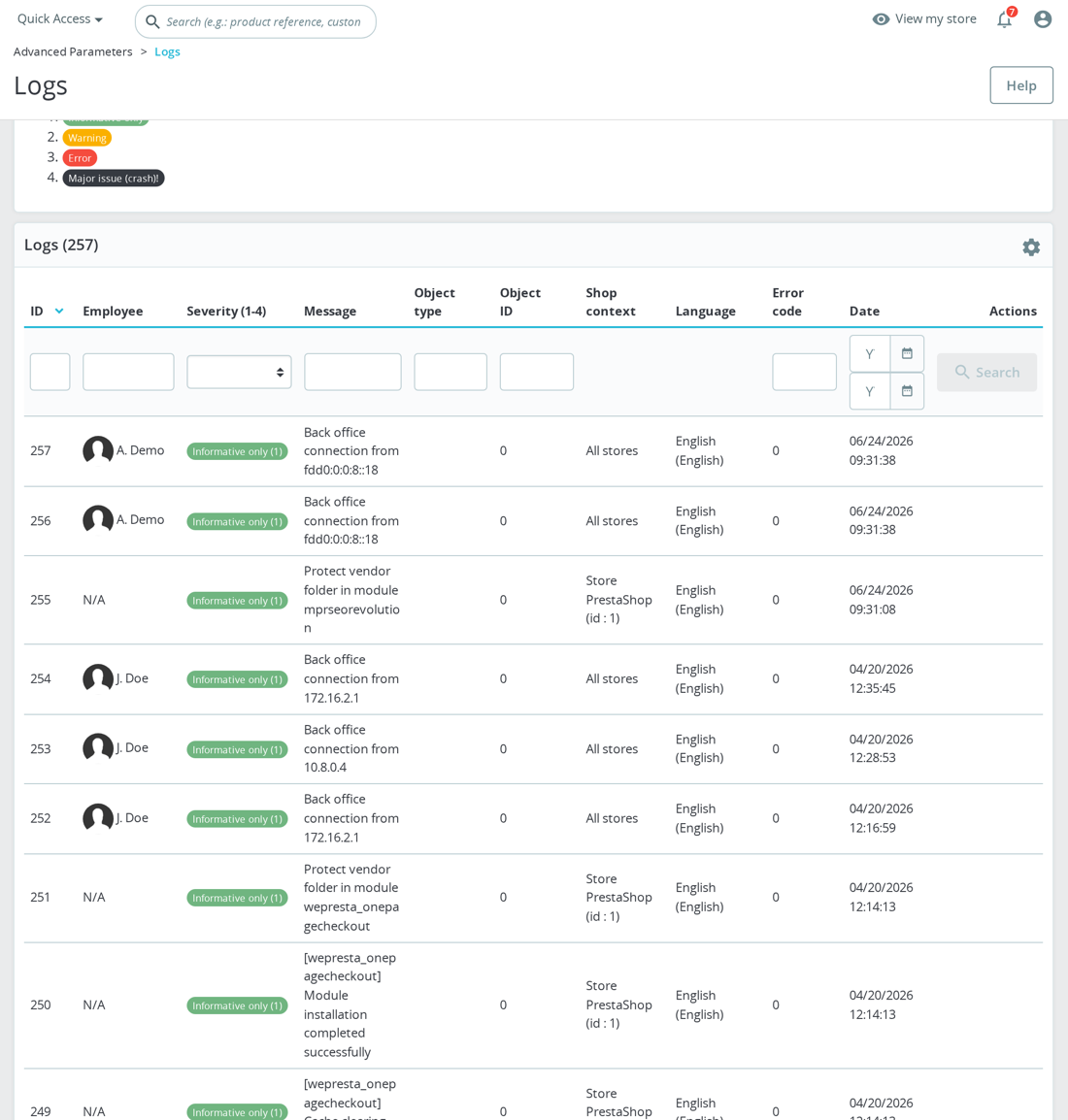Sort by the Shop context column header
Screen dimensions: 1068x1120
coord(611,302)
